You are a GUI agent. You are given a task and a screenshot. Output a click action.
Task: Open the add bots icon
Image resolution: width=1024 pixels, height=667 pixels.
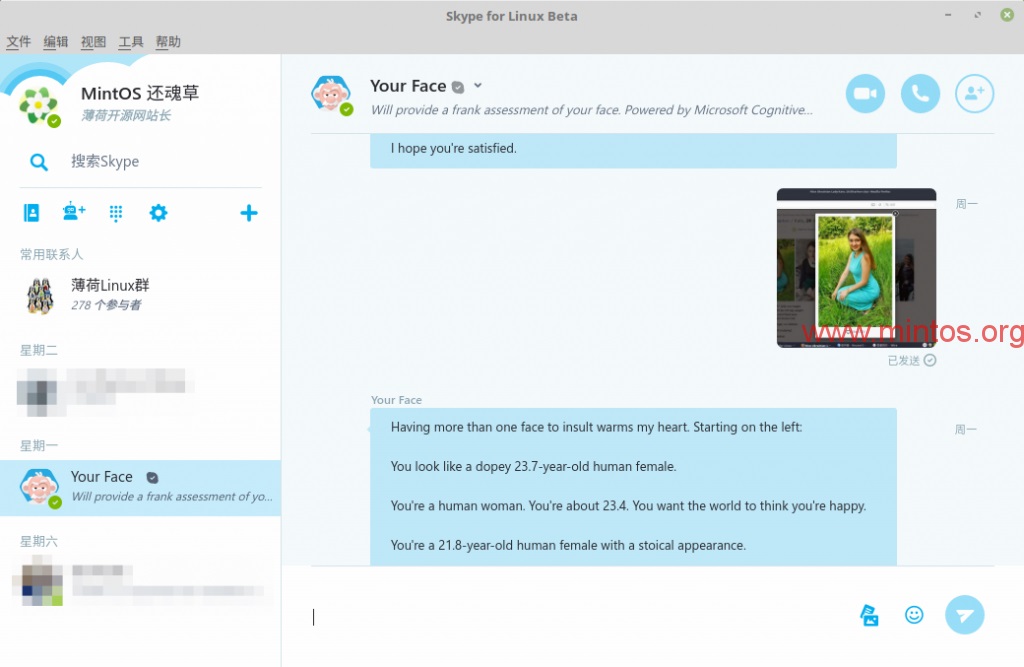coord(74,212)
